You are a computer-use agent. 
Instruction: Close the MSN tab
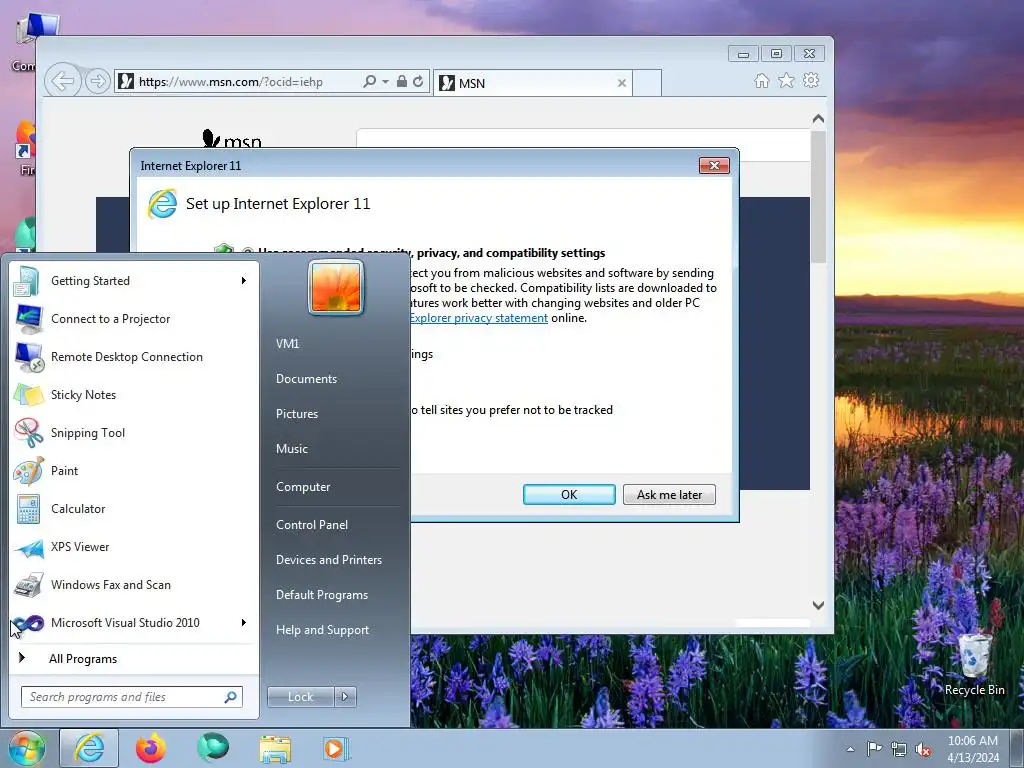click(x=622, y=83)
